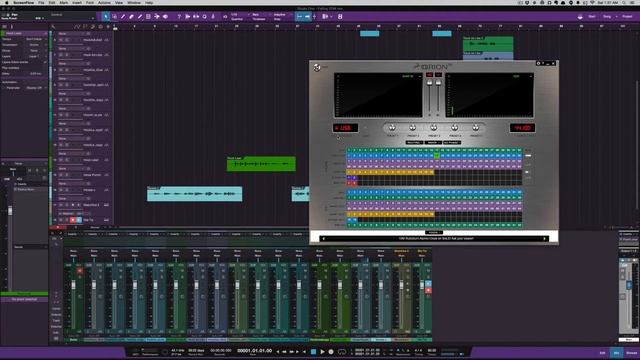
Task: Toggle loop in transport bar
Action: 342,351
